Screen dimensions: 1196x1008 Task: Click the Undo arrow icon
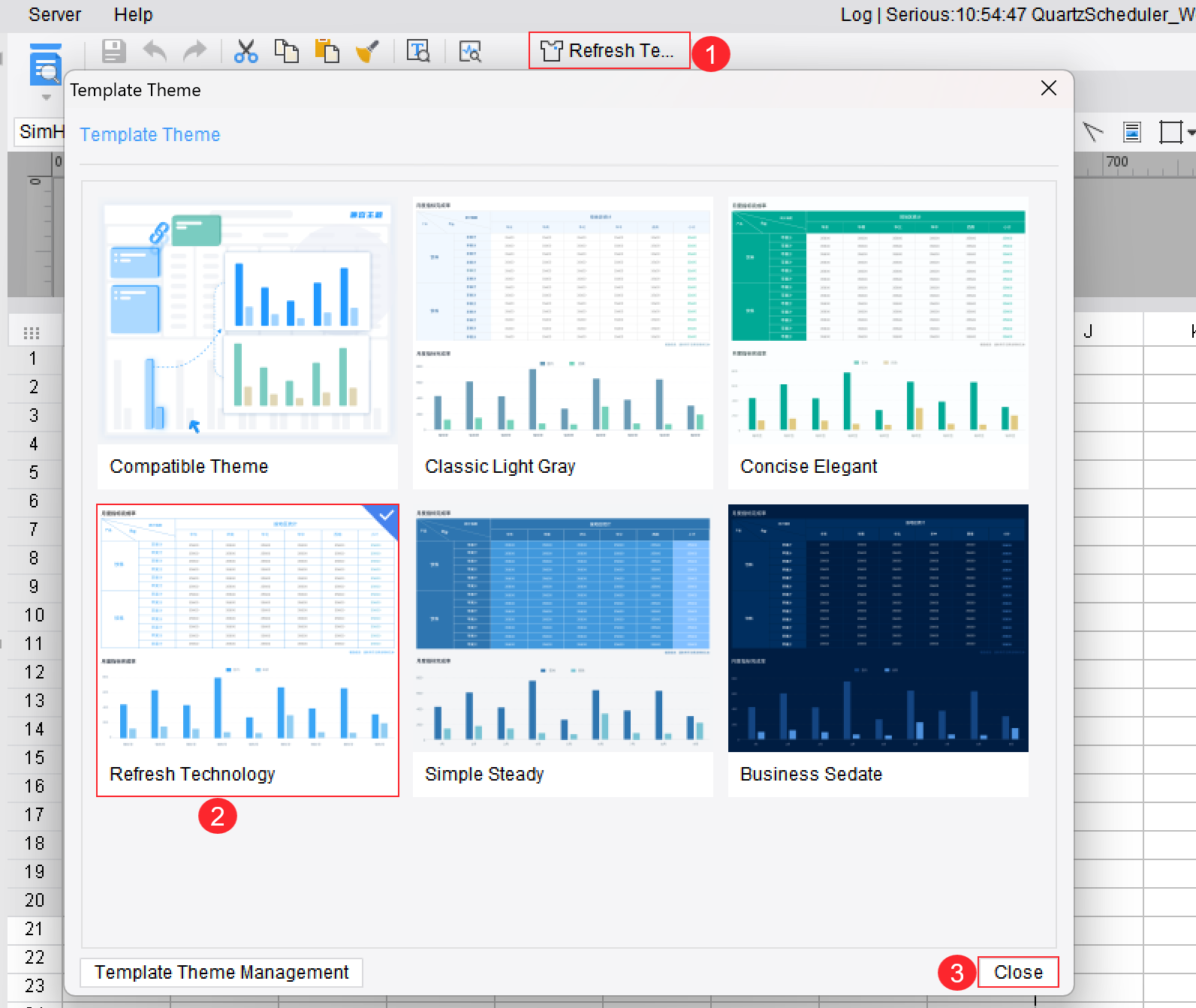155,51
